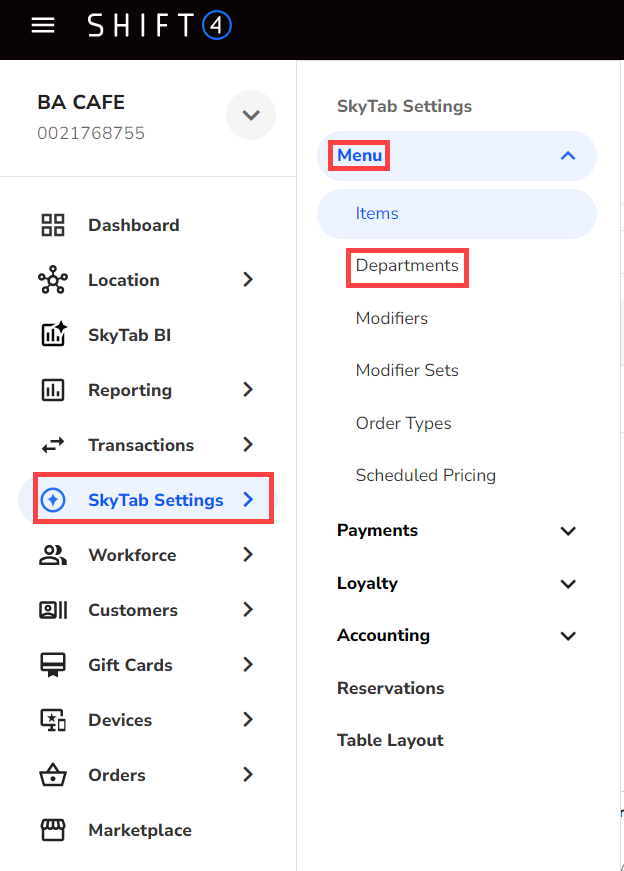This screenshot has height=871, width=624.
Task: Click the Reporting bar chart icon
Action: (52, 390)
